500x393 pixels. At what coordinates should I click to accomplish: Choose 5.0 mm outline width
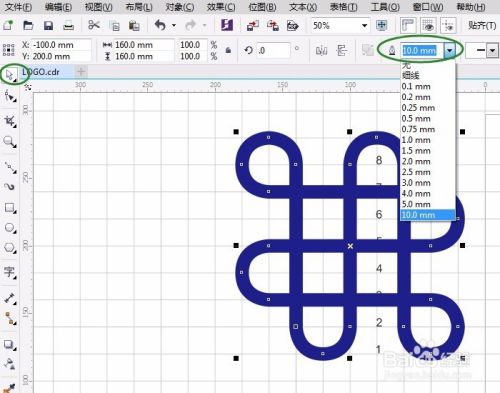coord(428,204)
